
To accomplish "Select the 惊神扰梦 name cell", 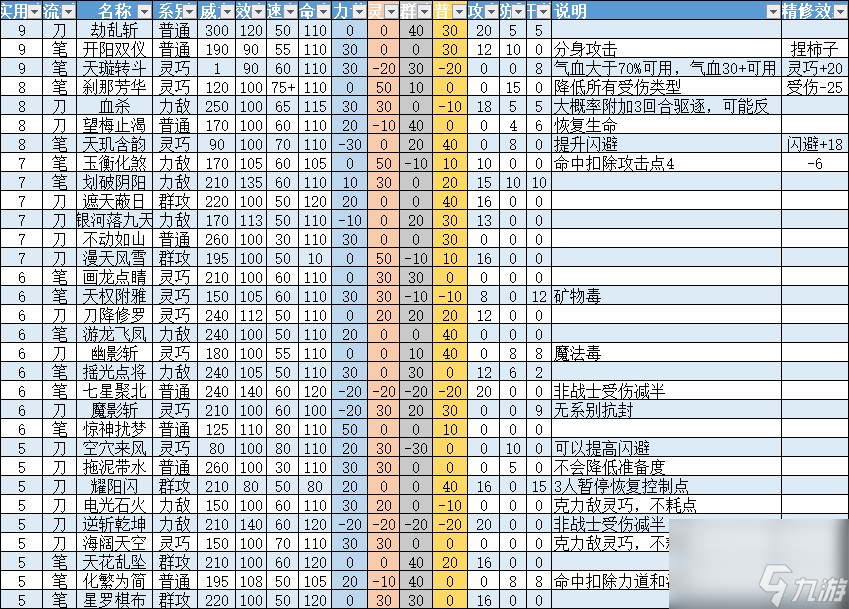I will pyautogui.click(x=114, y=429).
